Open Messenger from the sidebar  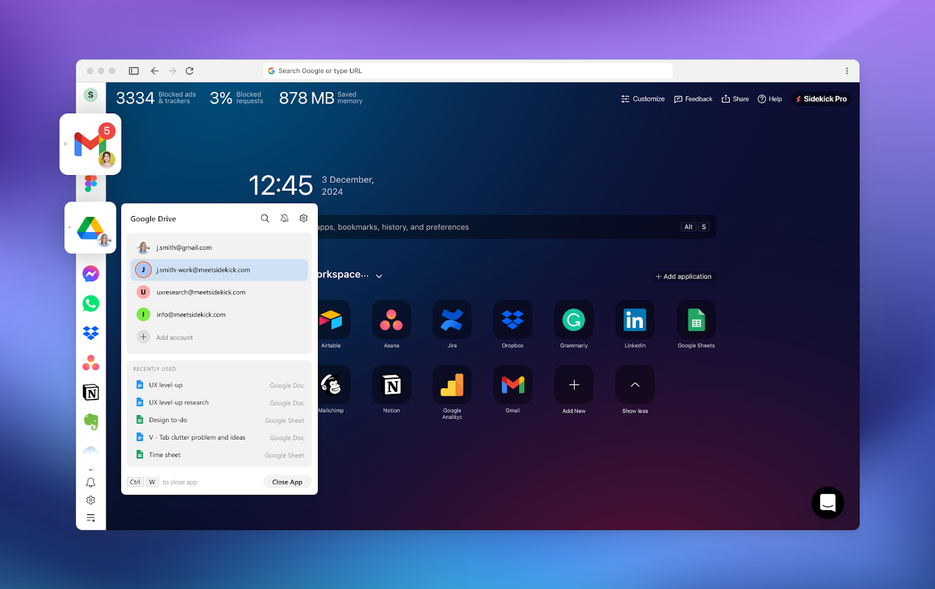pyautogui.click(x=90, y=272)
